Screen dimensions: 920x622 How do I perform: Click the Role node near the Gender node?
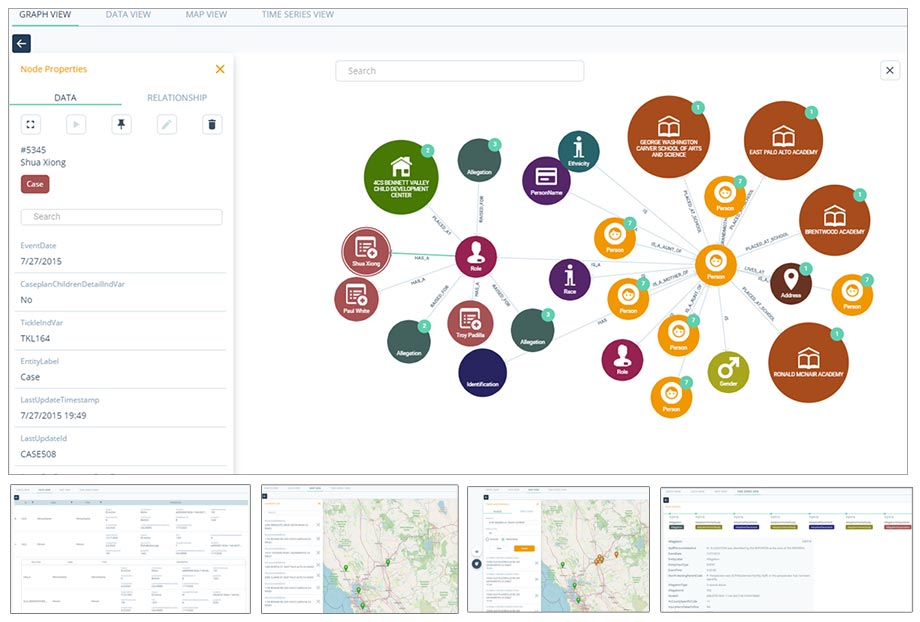[x=622, y=360]
